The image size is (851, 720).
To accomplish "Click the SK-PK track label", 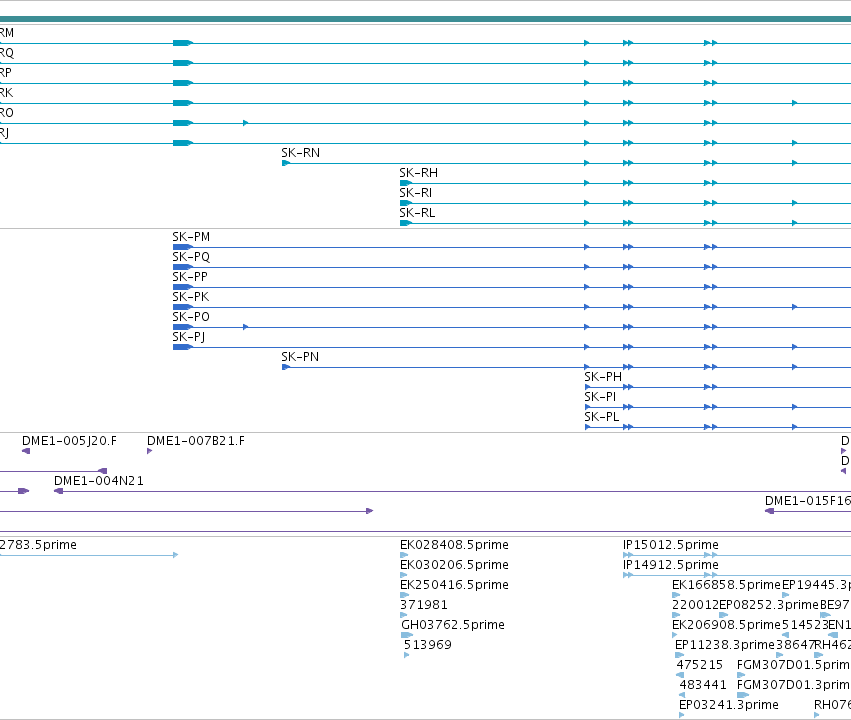I will pos(190,297).
